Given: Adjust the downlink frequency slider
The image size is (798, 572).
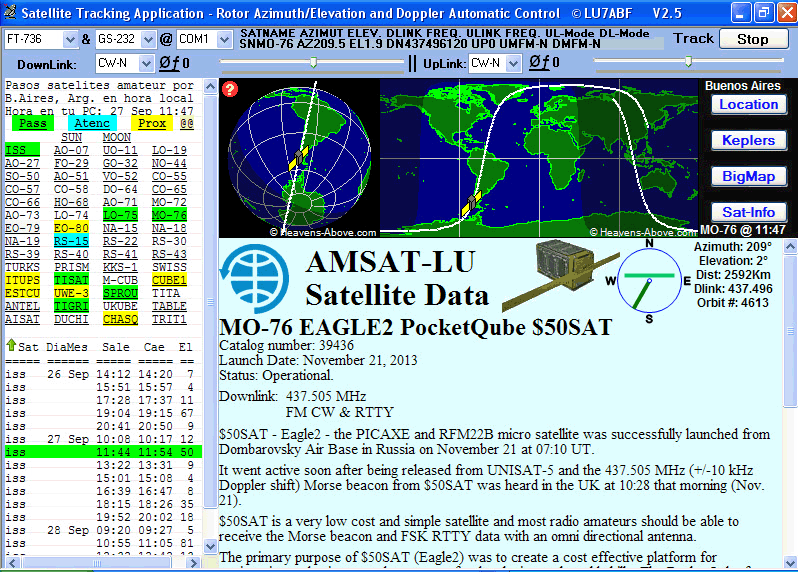Looking at the screenshot, I should pos(314,62).
